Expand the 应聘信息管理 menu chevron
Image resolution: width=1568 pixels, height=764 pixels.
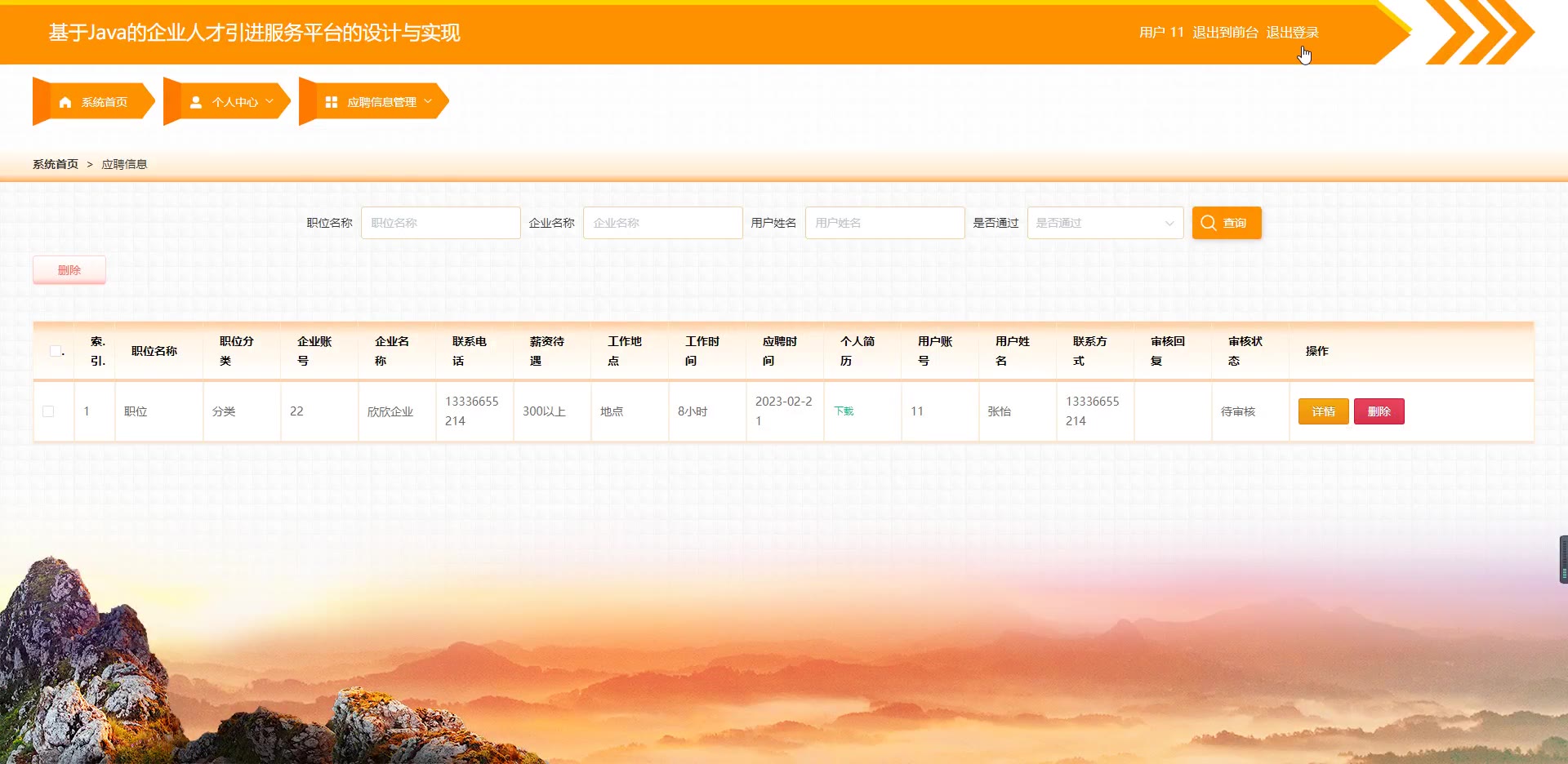point(428,102)
